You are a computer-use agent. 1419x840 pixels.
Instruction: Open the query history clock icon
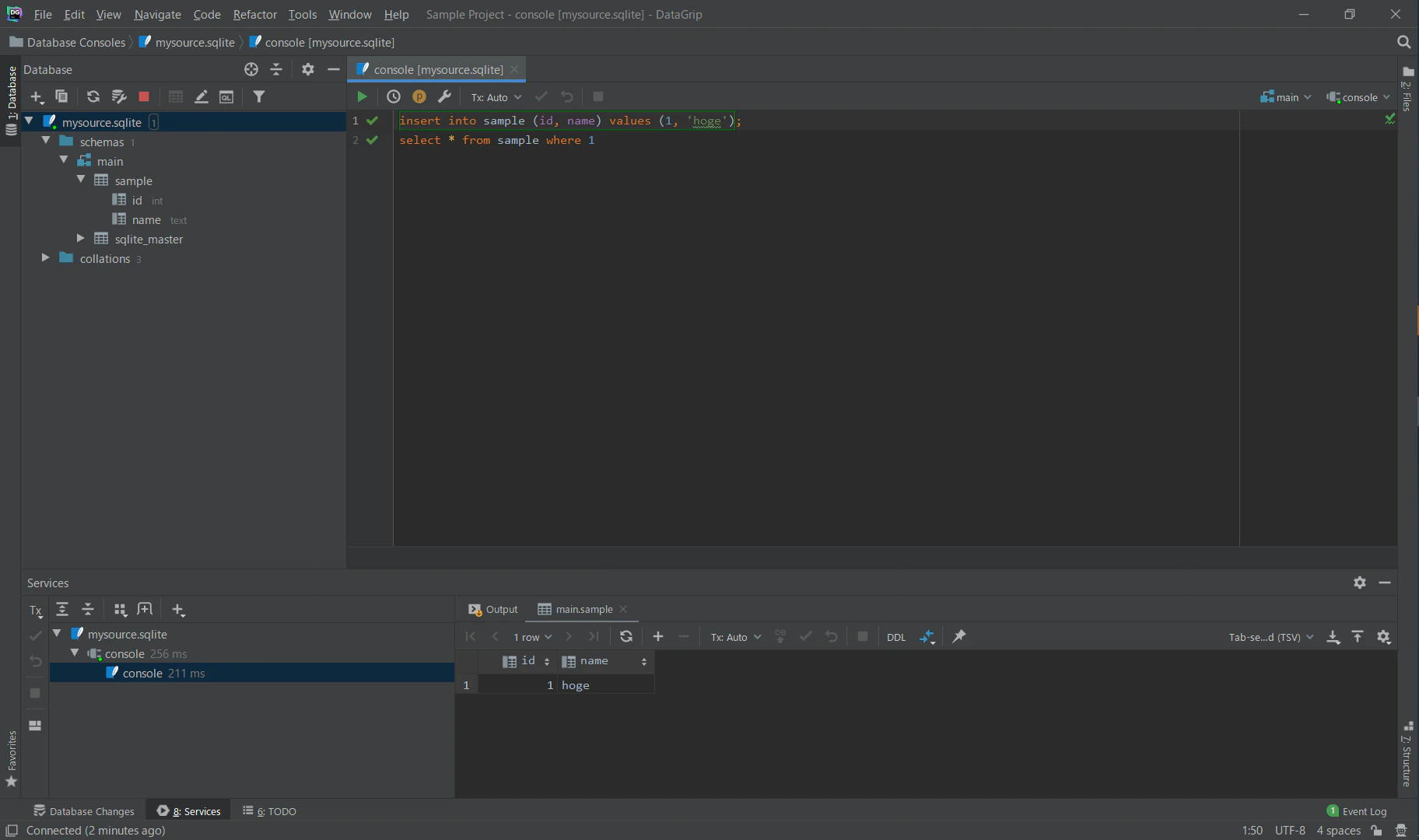(394, 96)
